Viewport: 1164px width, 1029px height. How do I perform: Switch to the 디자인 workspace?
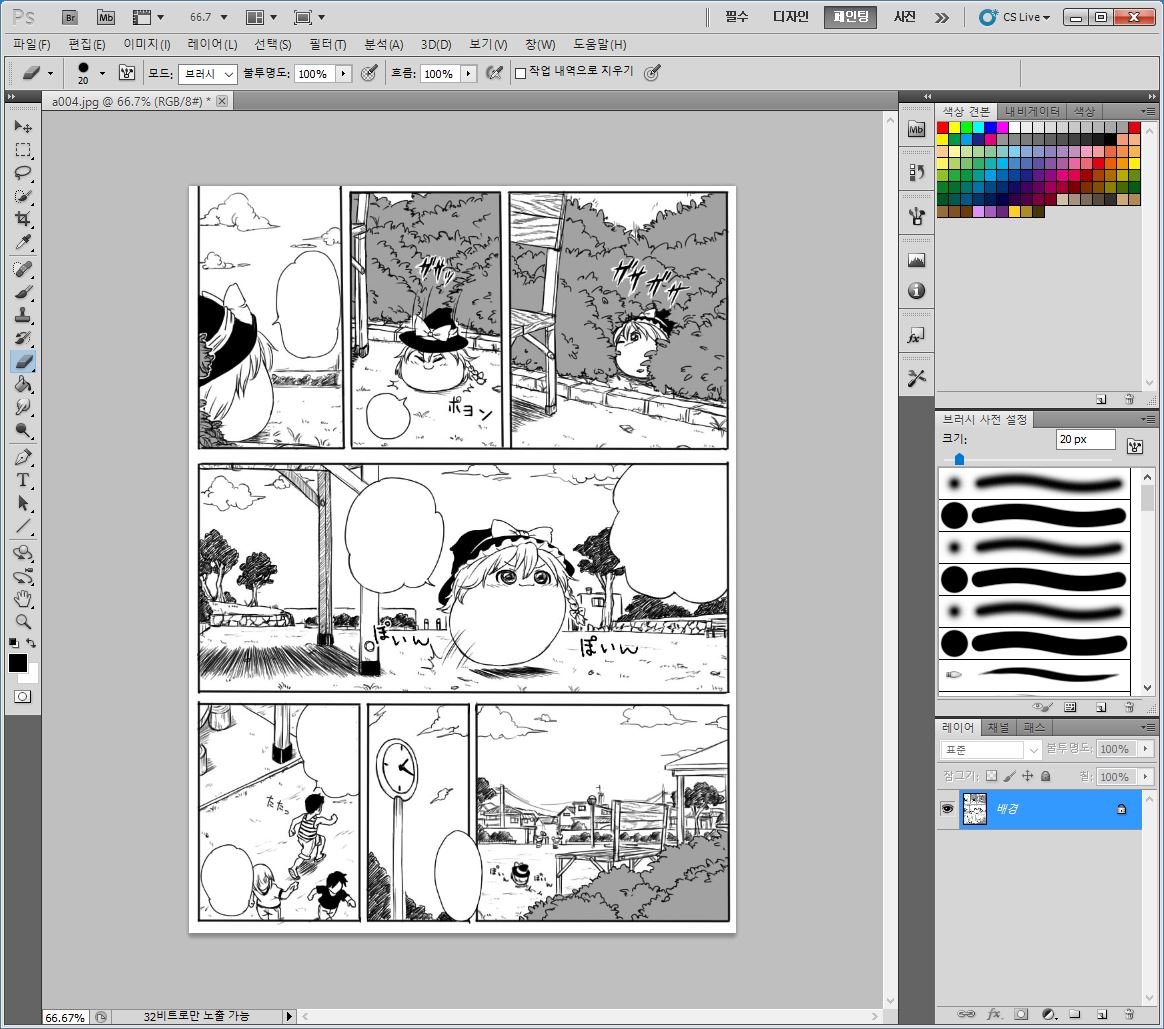click(x=791, y=17)
